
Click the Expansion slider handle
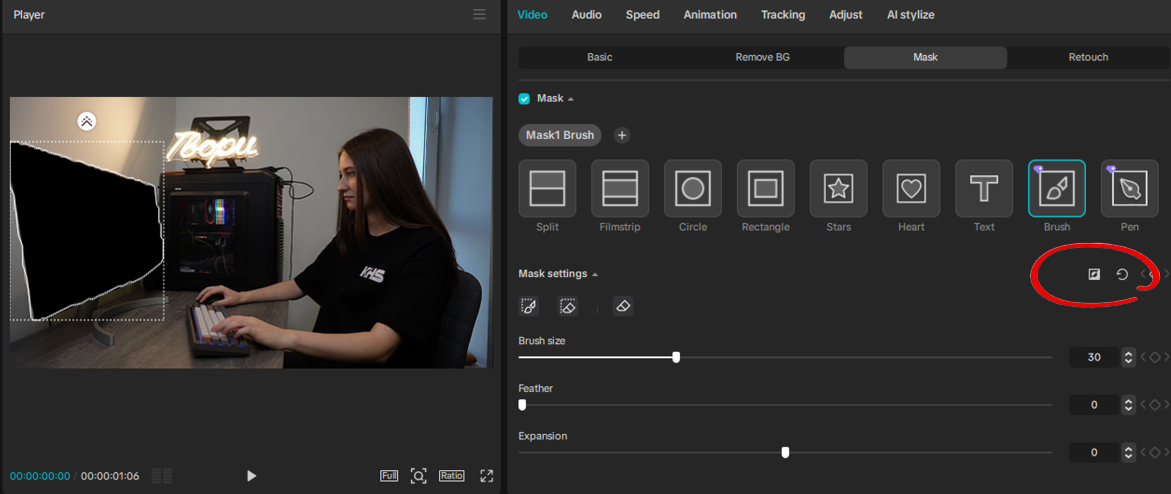click(x=786, y=452)
